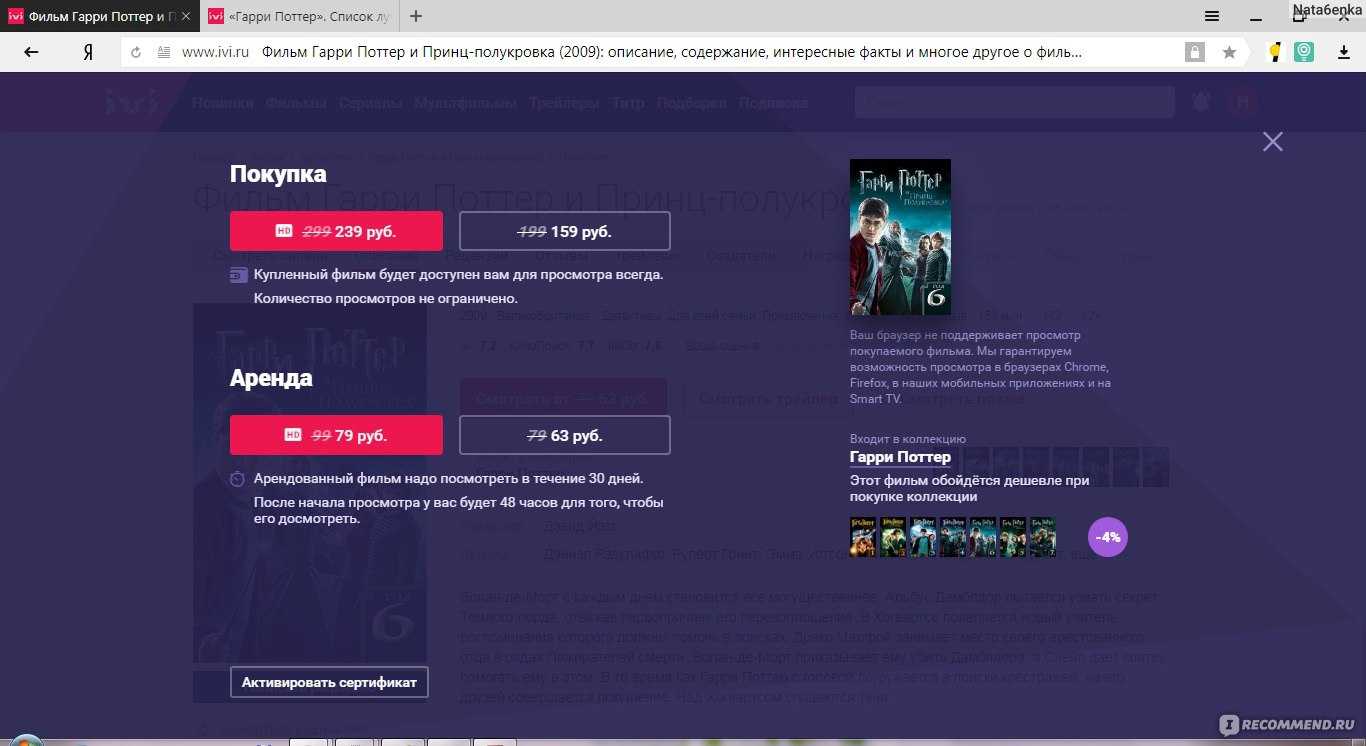Open a new tab with the plus button
Screen dimensions: 1366x746
click(x=416, y=16)
